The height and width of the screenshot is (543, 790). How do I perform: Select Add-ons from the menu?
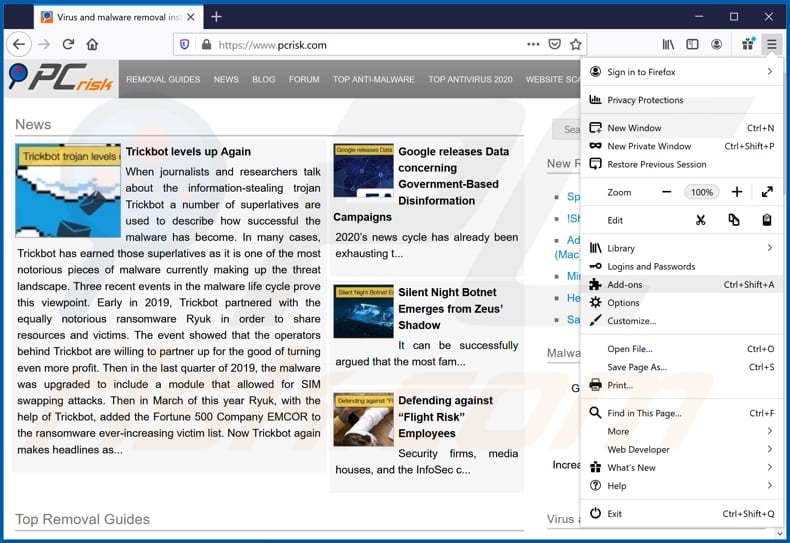626,285
